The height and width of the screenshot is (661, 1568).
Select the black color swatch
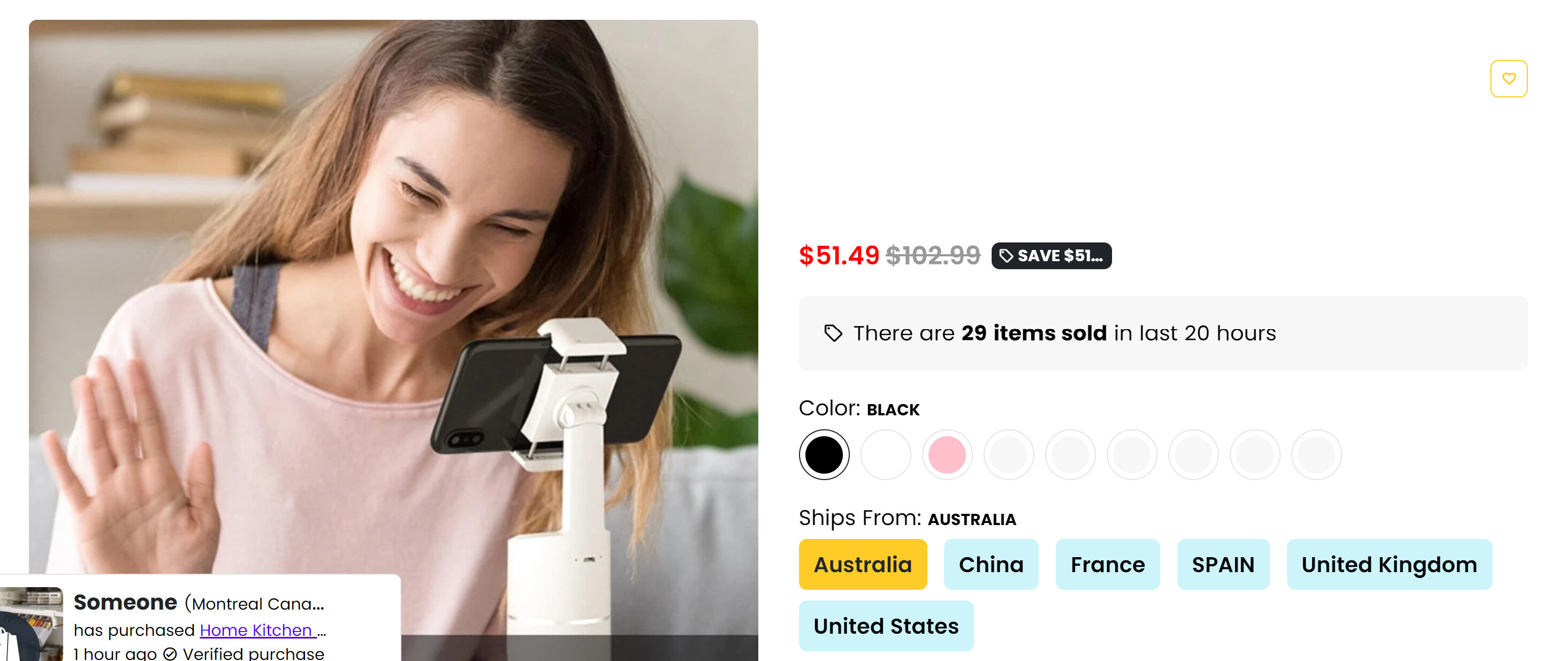(824, 454)
